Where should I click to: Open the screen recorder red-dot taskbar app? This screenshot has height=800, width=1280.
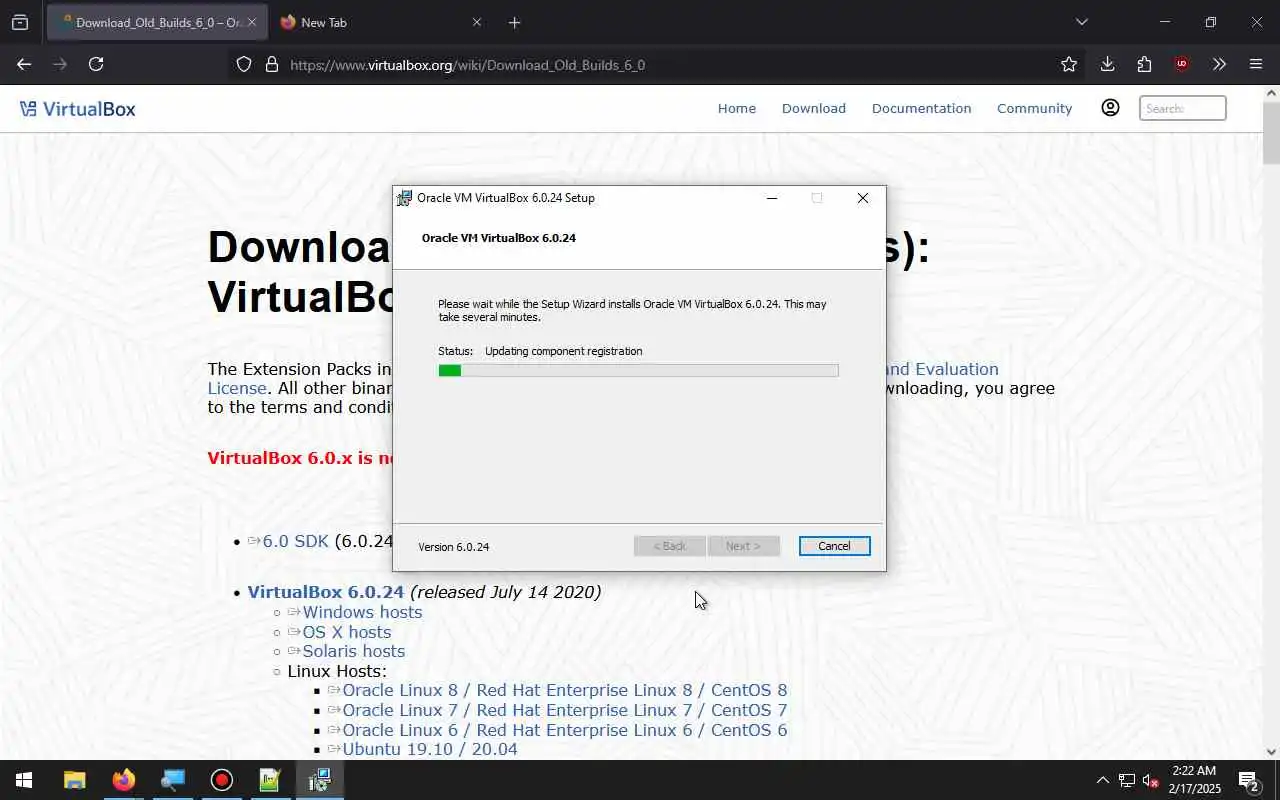click(221, 780)
